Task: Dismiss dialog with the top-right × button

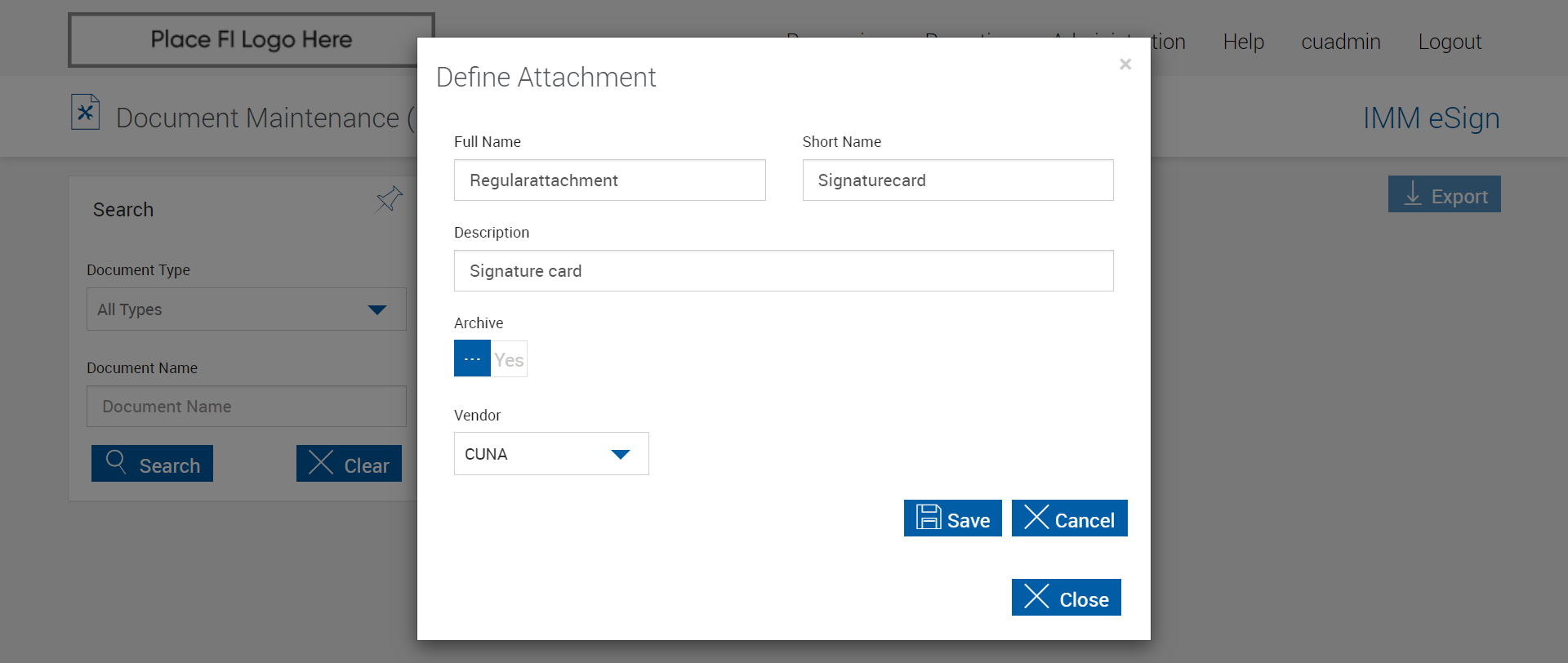Action: (1125, 64)
